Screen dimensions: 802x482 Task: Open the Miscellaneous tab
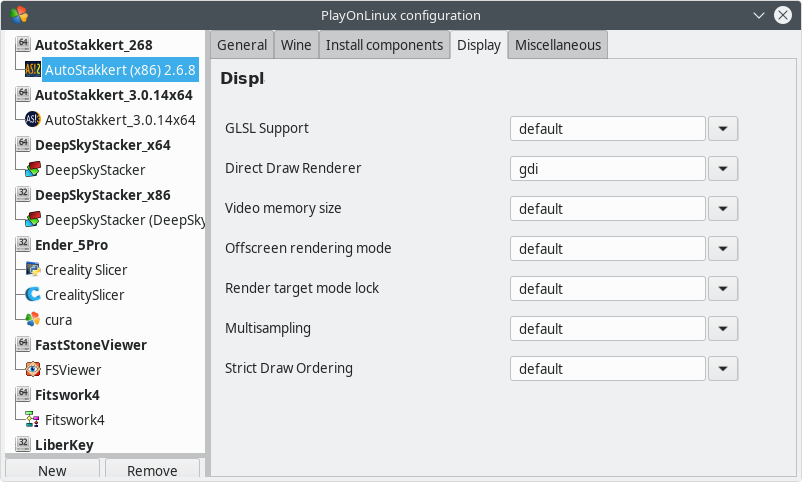(x=558, y=45)
